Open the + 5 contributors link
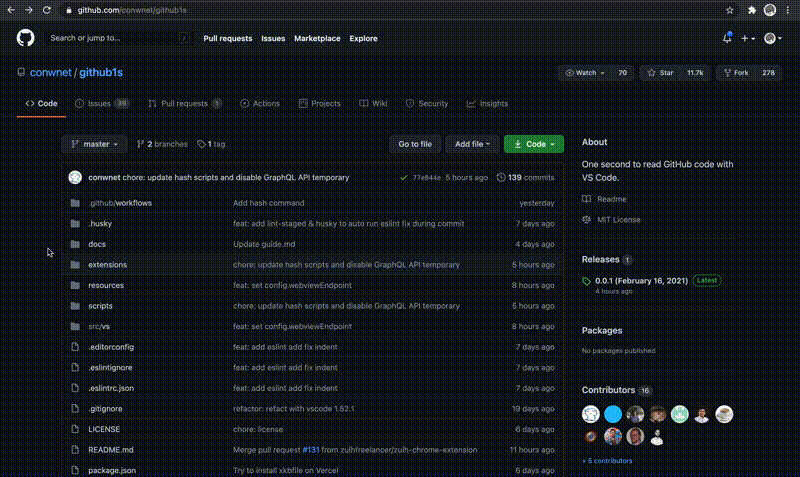This screenshot has height=477, width=800. (607, 461)
